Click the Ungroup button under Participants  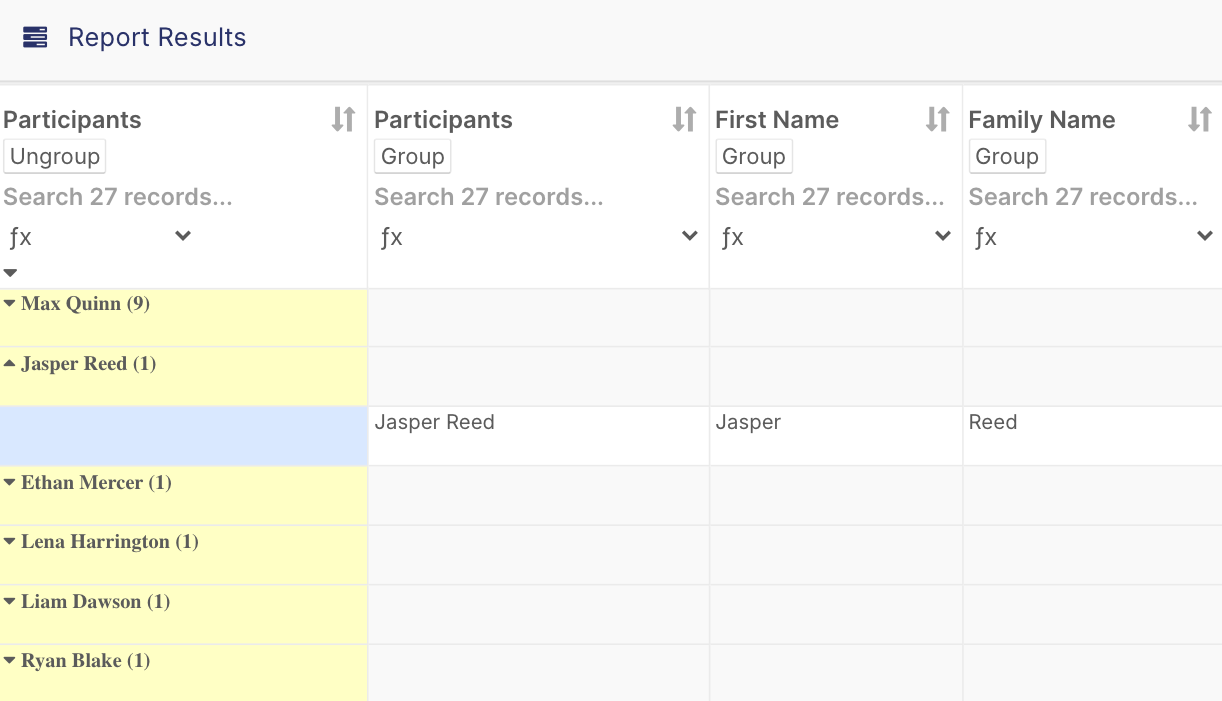pyautogui.click(x=55, y=157)
